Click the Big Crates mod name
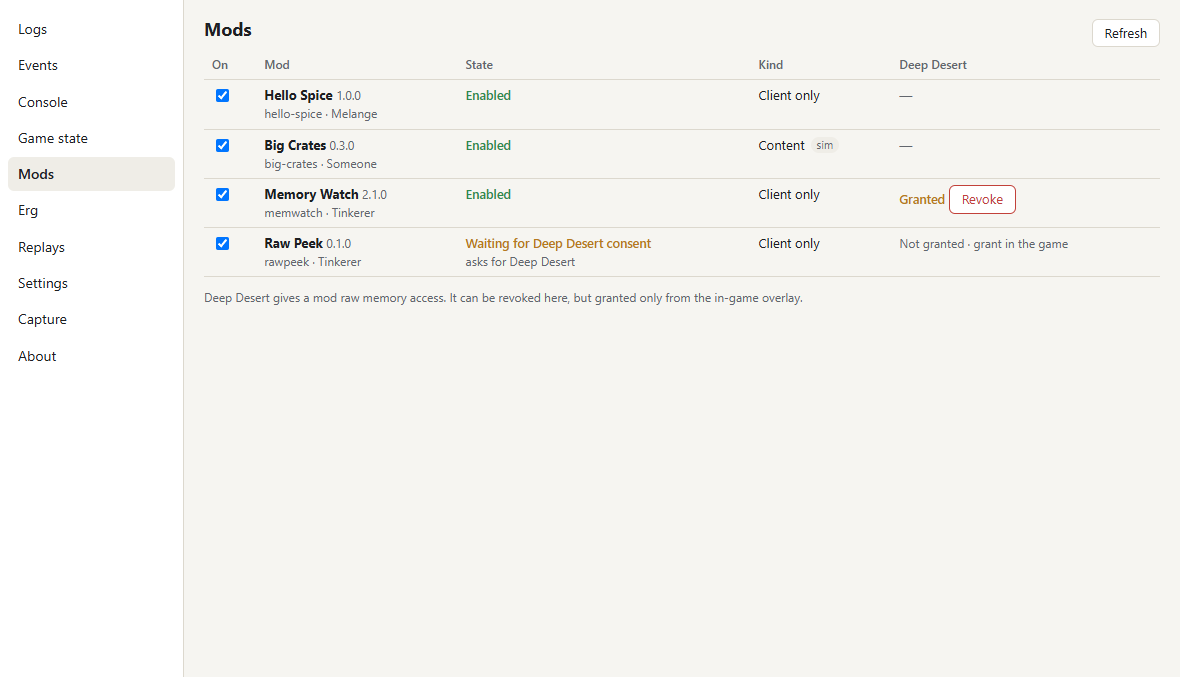The image size is (1180, 677). (x=295, y=145)
